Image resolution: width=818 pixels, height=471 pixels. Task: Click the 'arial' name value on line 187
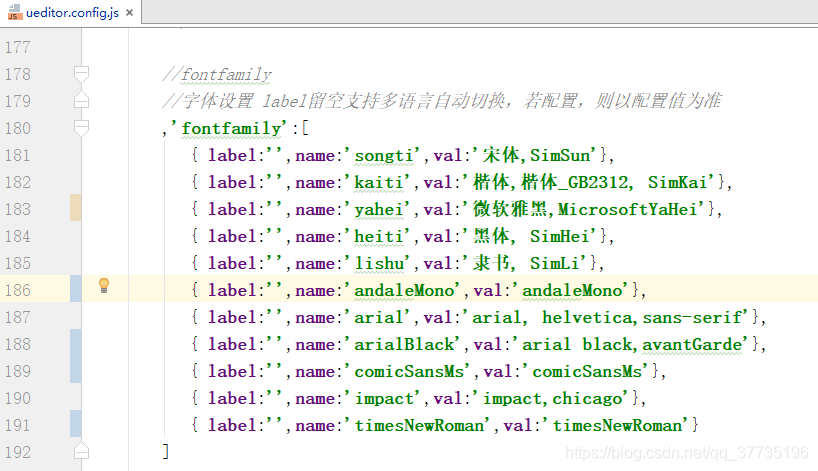tap(378, 318)
